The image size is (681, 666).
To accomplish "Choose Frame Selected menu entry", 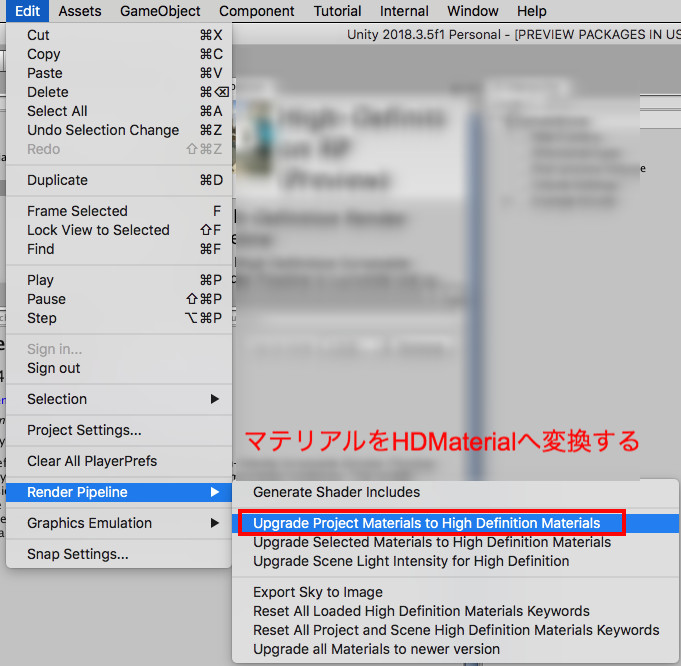I will pos(119,211).
